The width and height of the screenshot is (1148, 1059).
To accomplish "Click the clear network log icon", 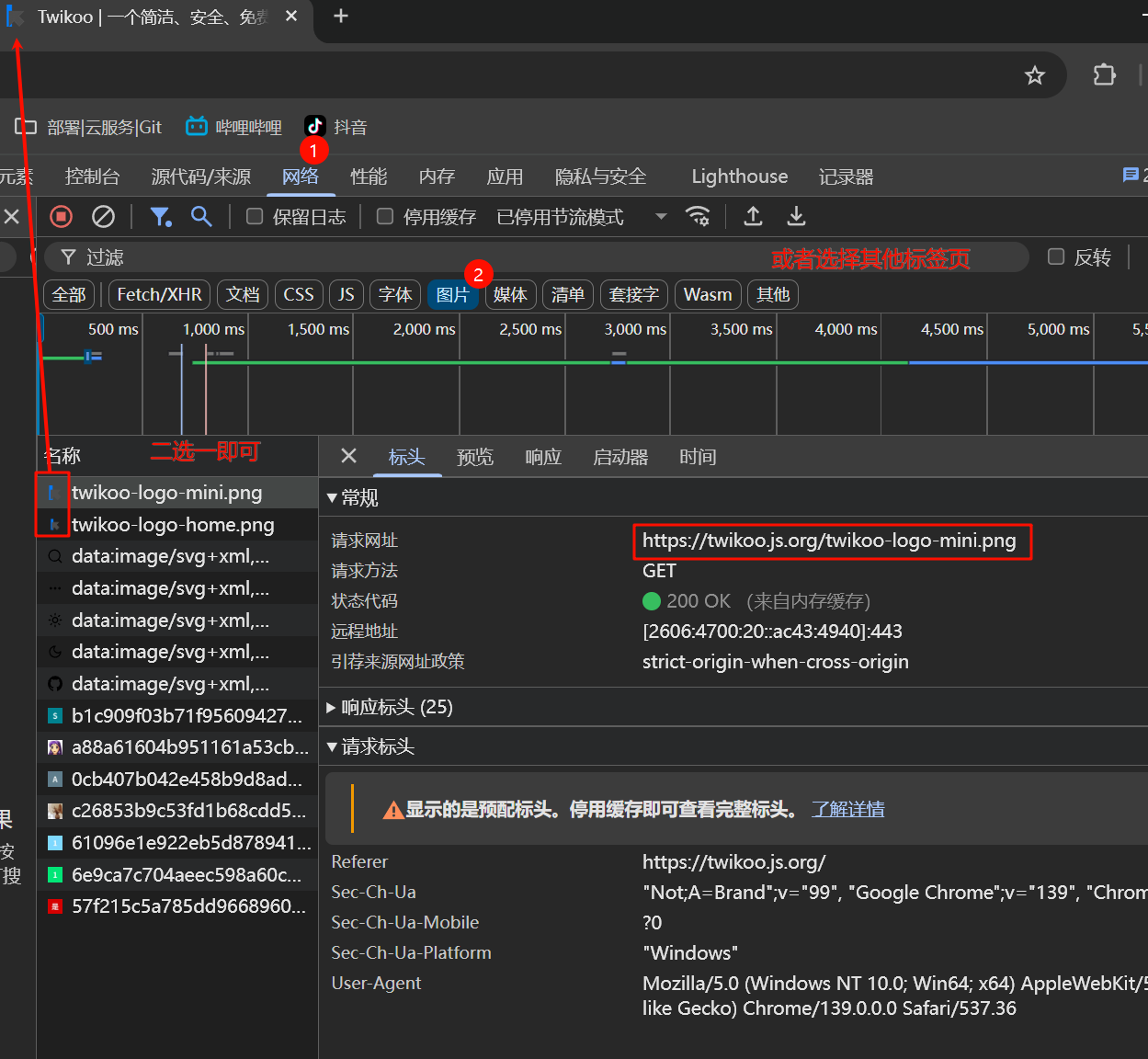I will coord(103,217).
